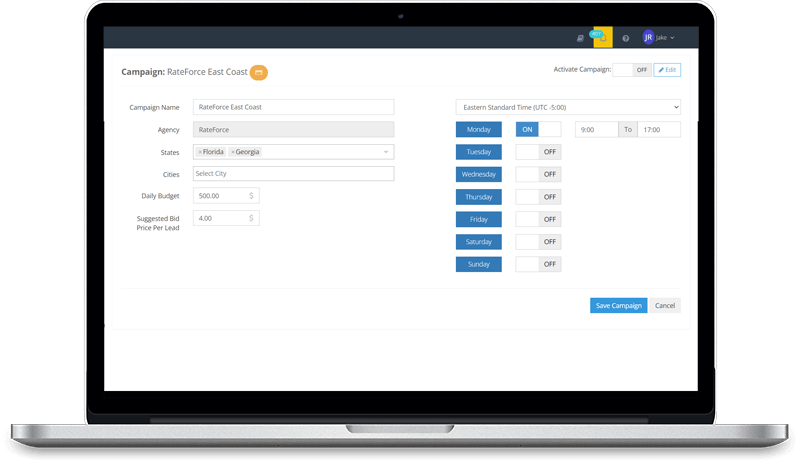The width and height of the screenshot is (800, 462).
Task: Enable the Thursday schedule switch
Action: coord(538,197)
